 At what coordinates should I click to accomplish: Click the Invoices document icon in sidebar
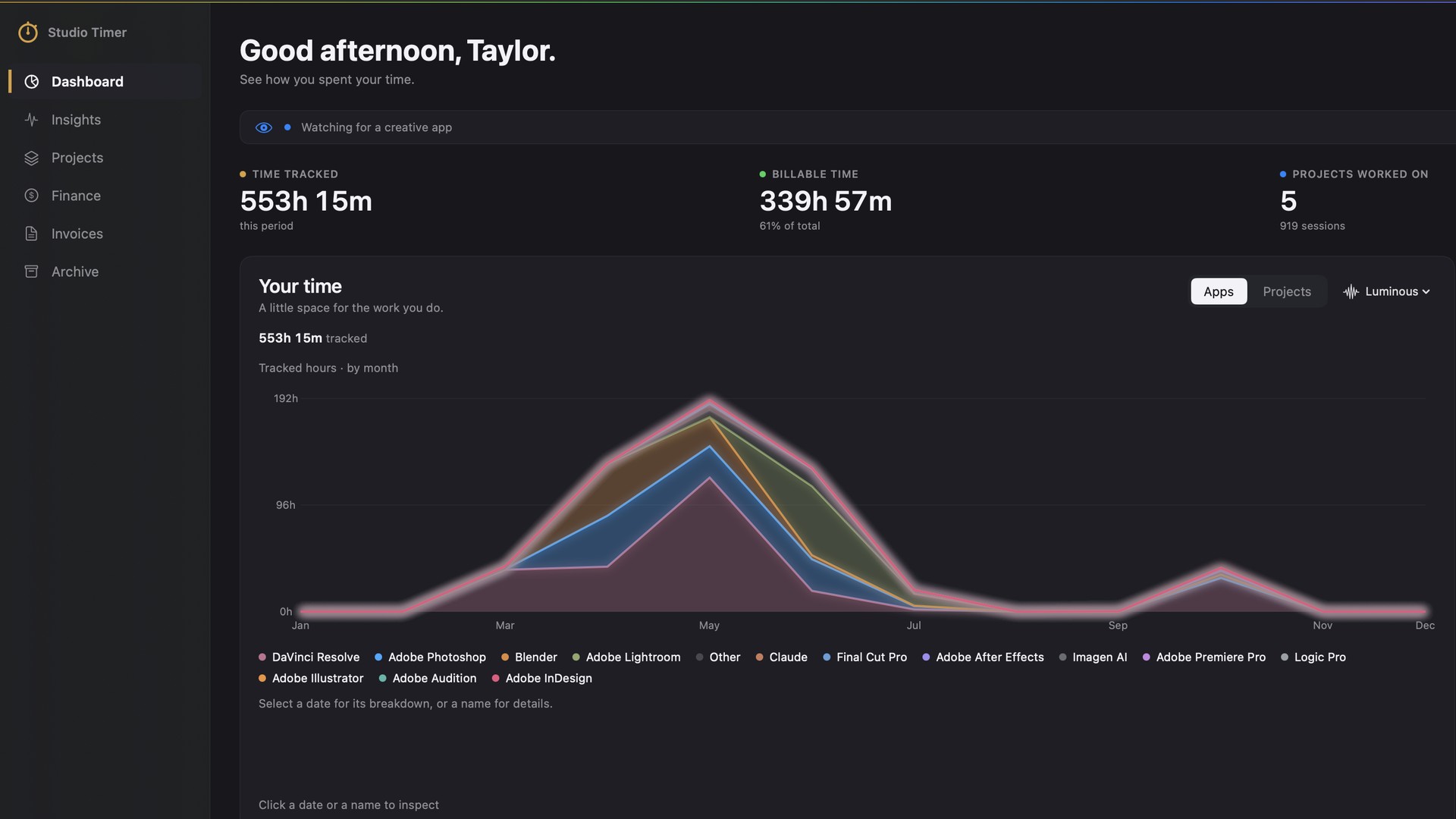pyautogui.click(x=31, y=234)
